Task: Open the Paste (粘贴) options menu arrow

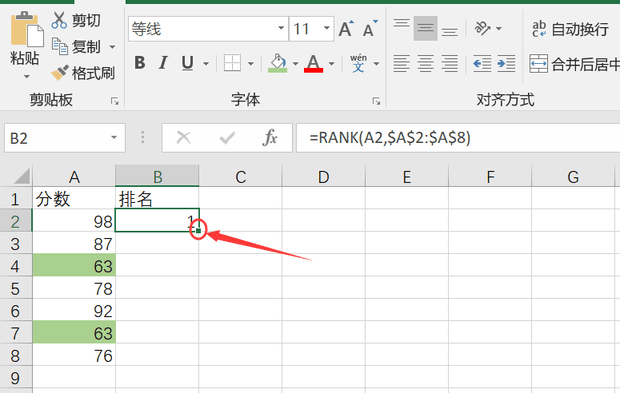Action: [x=26, y=76]
